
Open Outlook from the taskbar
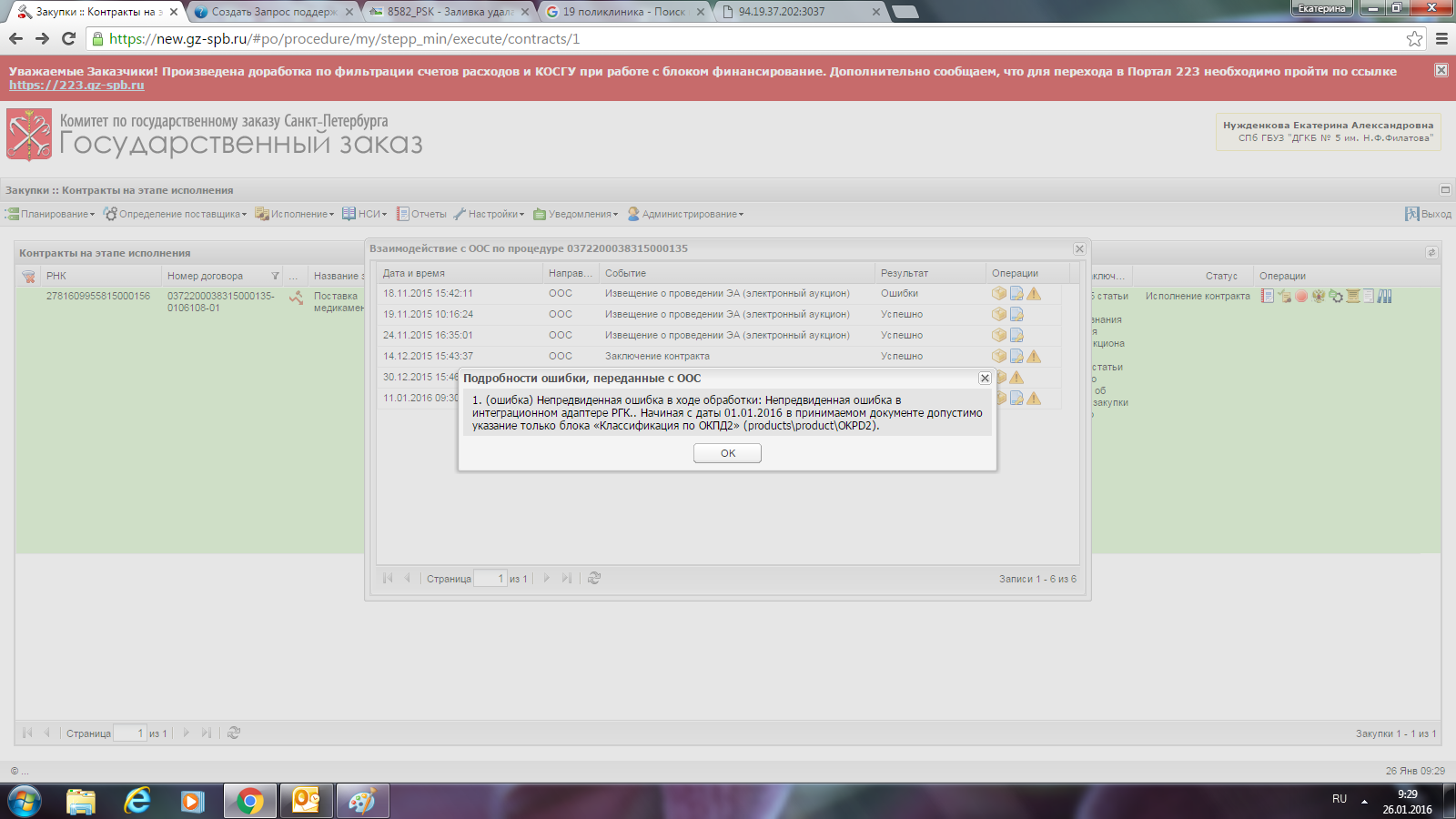[x=306, y=801]
